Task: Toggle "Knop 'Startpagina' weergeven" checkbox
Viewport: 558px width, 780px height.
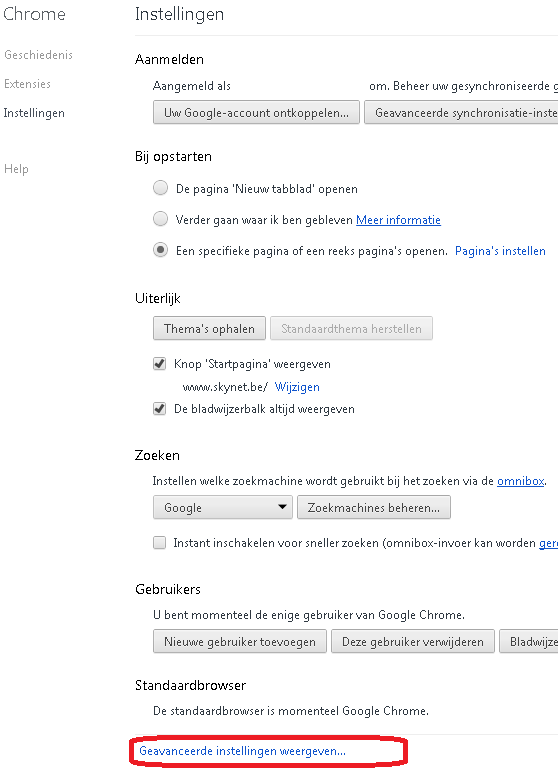Action: pos(159,364)
